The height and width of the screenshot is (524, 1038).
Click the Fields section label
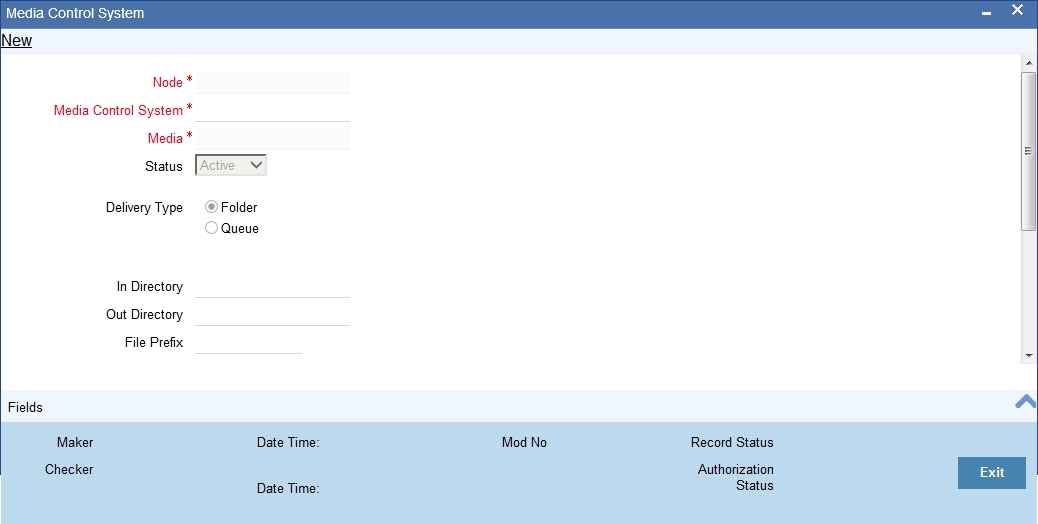[25, 408]
